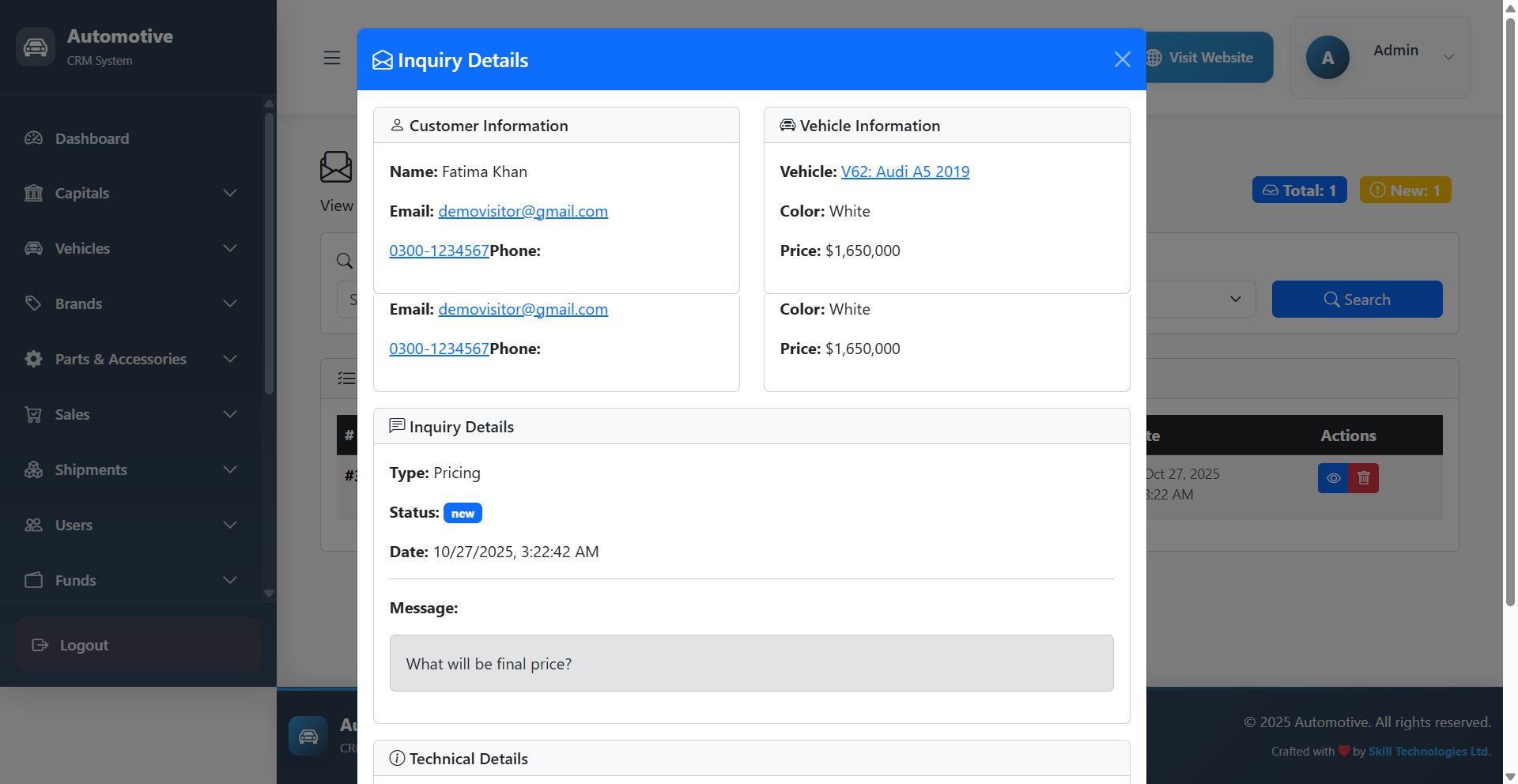Image resolution: width=1518 pixels, height=784 pixels.
Task: Click the Sales cart icon
Action: 33,414
